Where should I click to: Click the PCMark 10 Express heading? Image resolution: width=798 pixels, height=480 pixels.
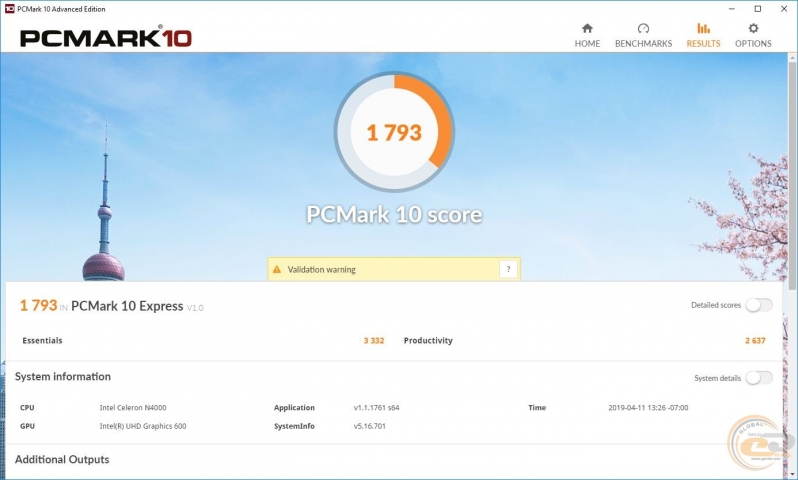click(x=127, y=306)
